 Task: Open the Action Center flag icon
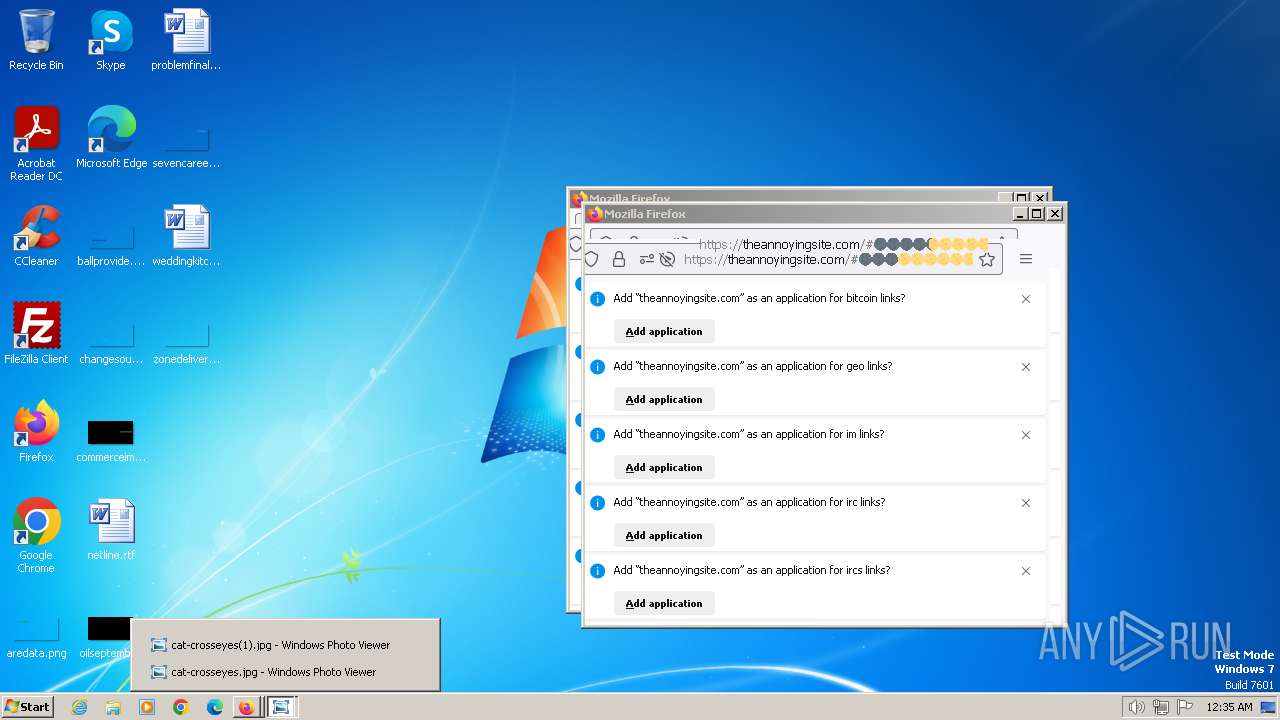(x=1185, y=707)
